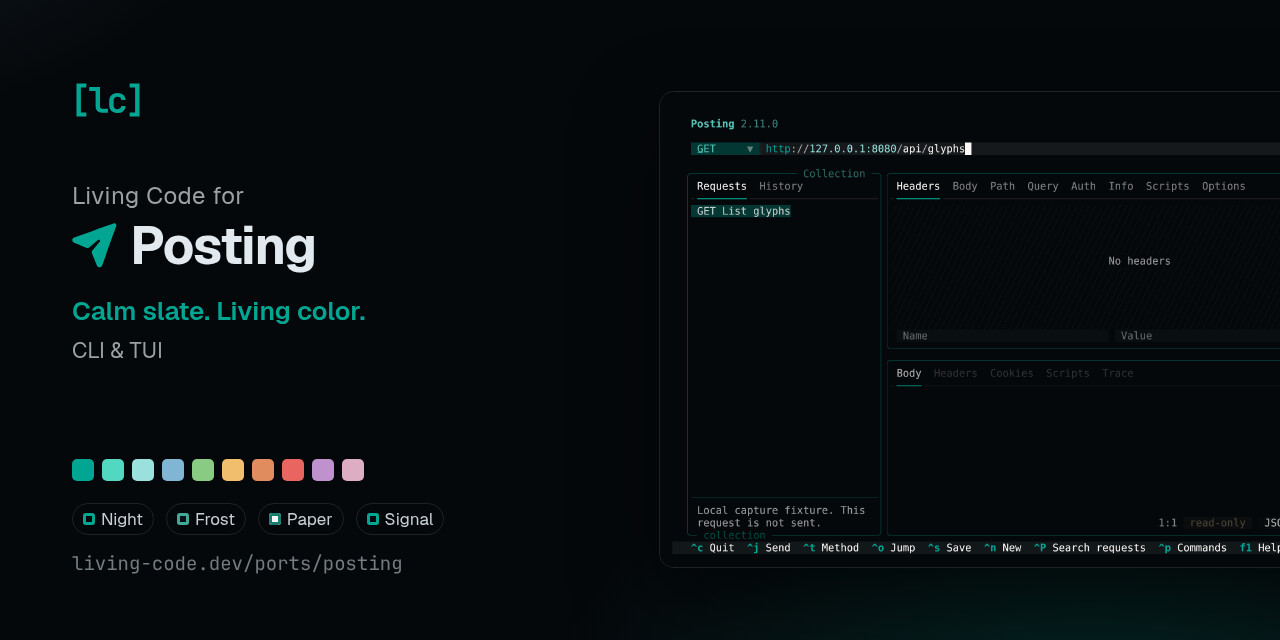Select the Frost theme pill

coord(206,519)
